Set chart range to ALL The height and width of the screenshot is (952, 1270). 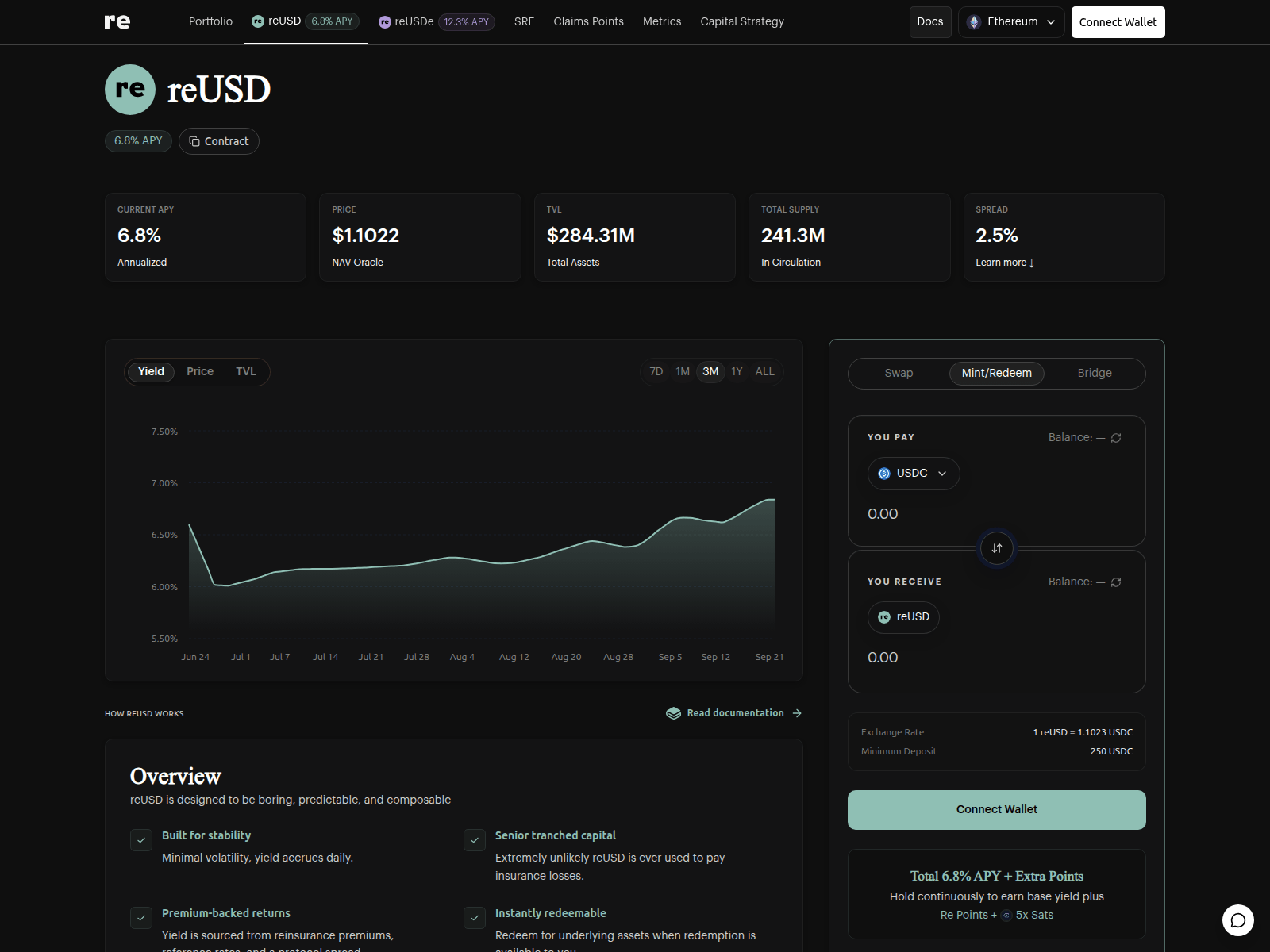[x=764, y=371]
